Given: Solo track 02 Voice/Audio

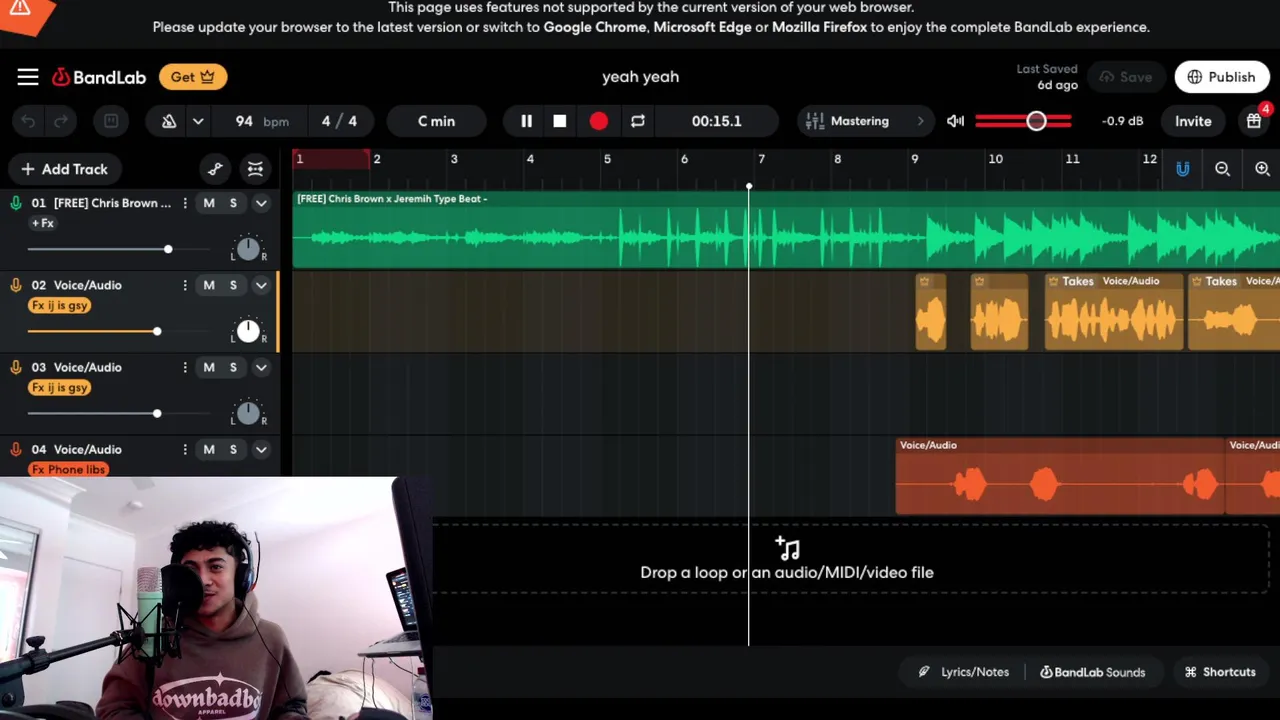Looking at the screenshot, I should (x=233, y=285).
